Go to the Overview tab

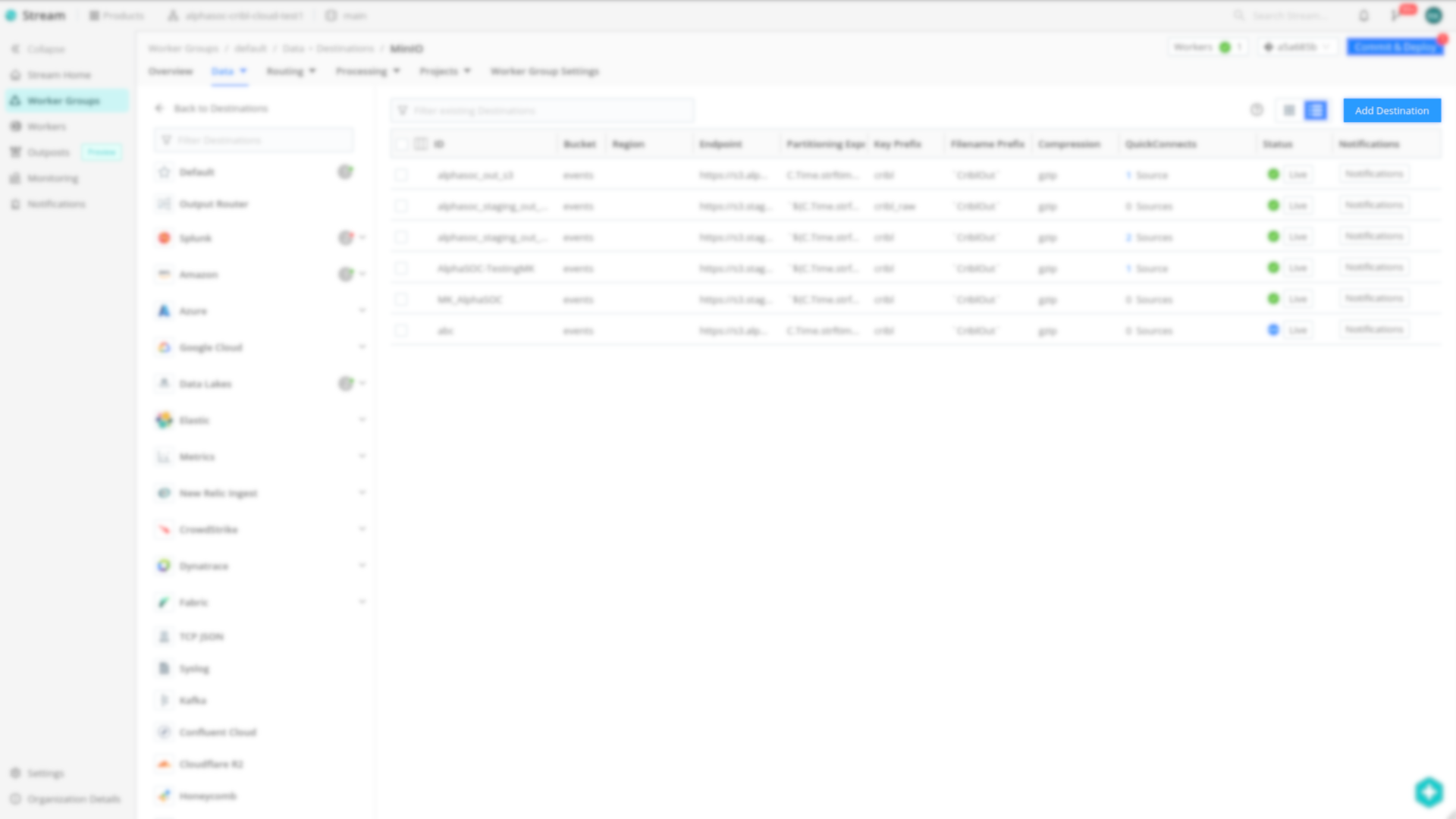click(x=171, y=71)
